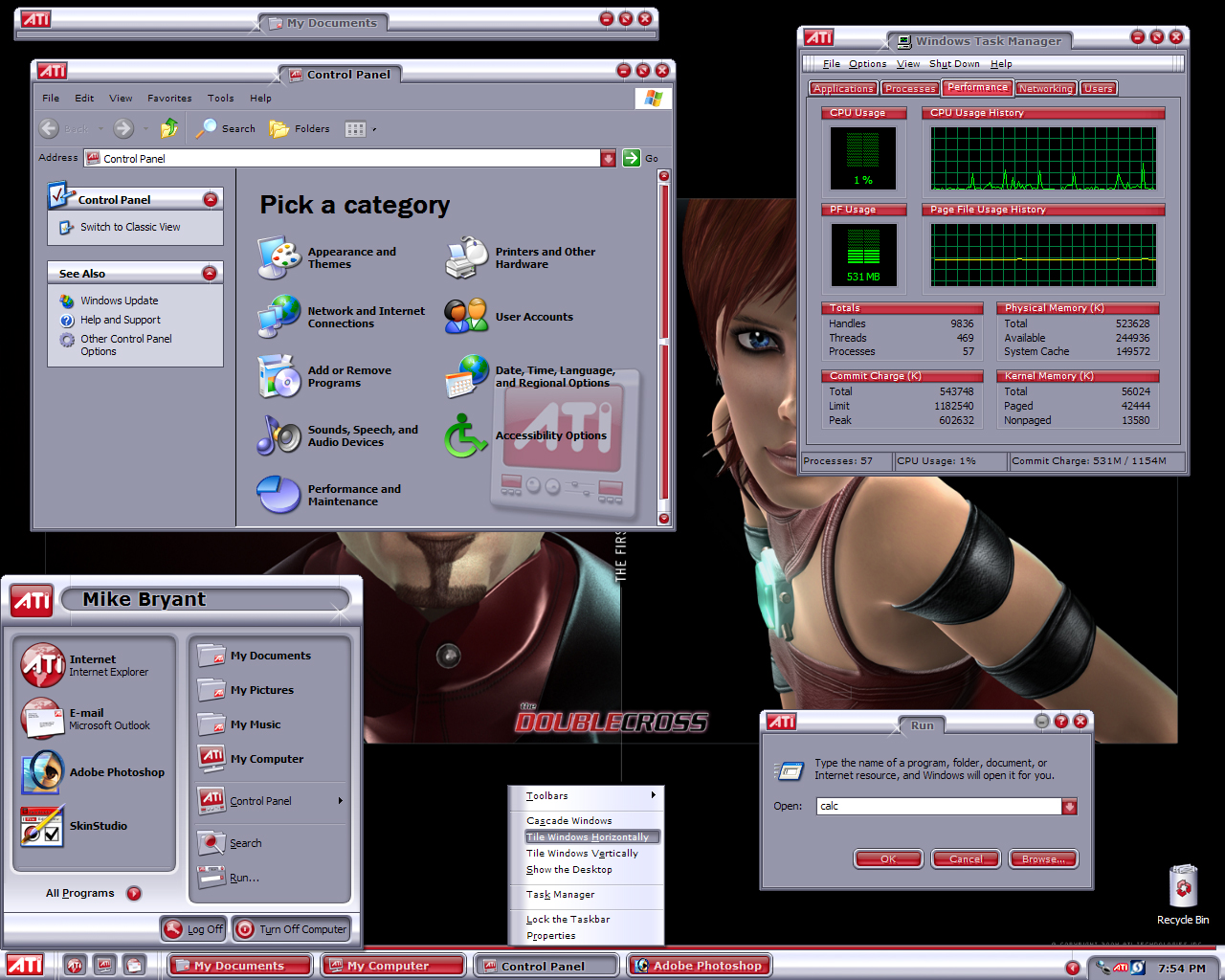
Task: Open the Start menu Run... item
Action: tap(270, 878)
